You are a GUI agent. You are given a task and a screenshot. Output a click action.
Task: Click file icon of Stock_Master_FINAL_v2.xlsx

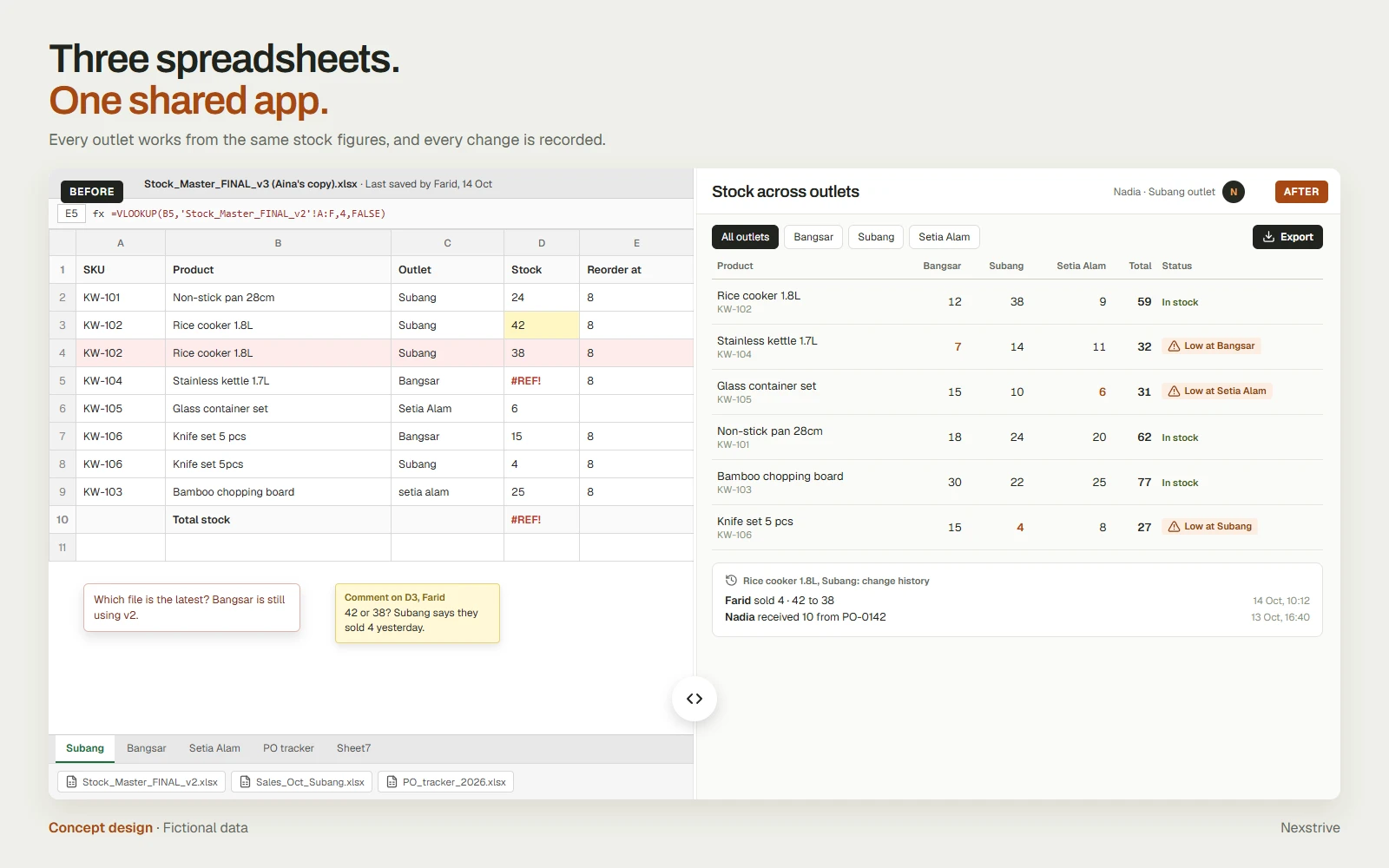[72, 782]
